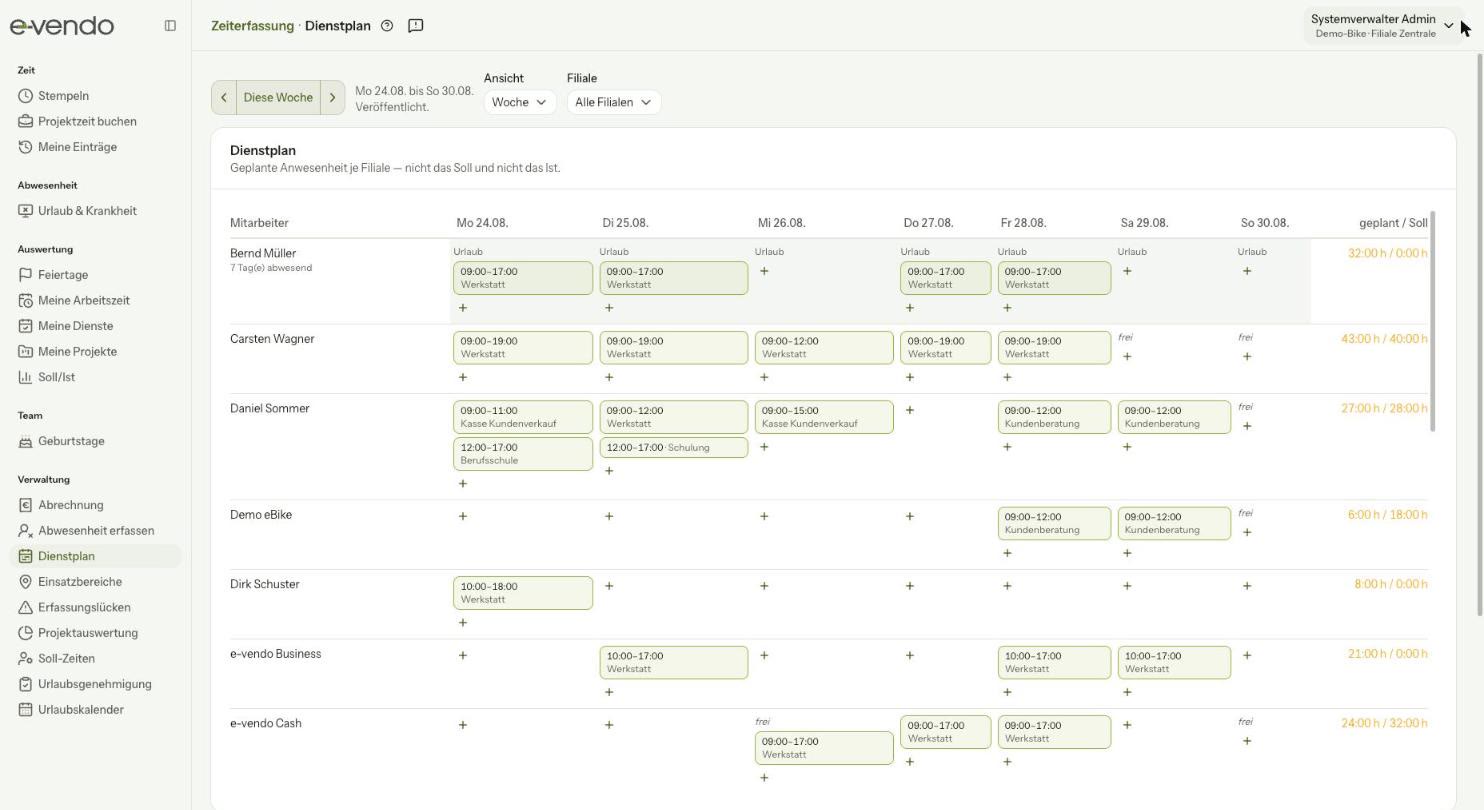Go to previous week with left chevron
The image size is (1484, 810).
click(224, 98)
